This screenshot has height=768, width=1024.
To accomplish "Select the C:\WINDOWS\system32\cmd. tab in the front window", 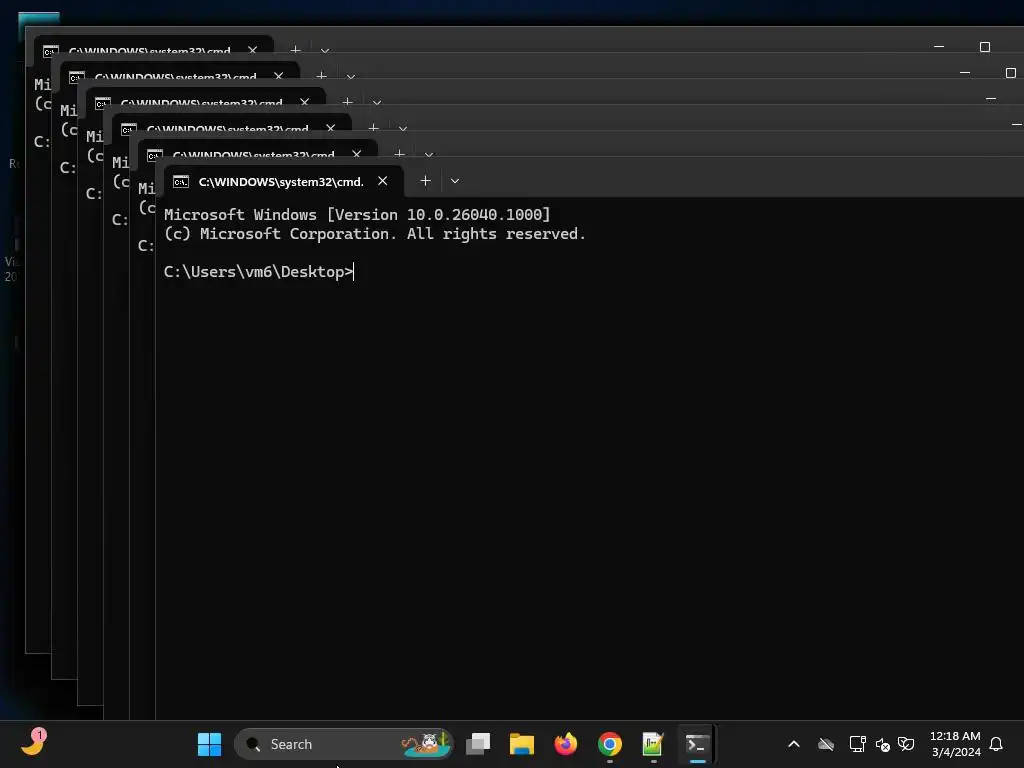I will (x=283, y=181).
